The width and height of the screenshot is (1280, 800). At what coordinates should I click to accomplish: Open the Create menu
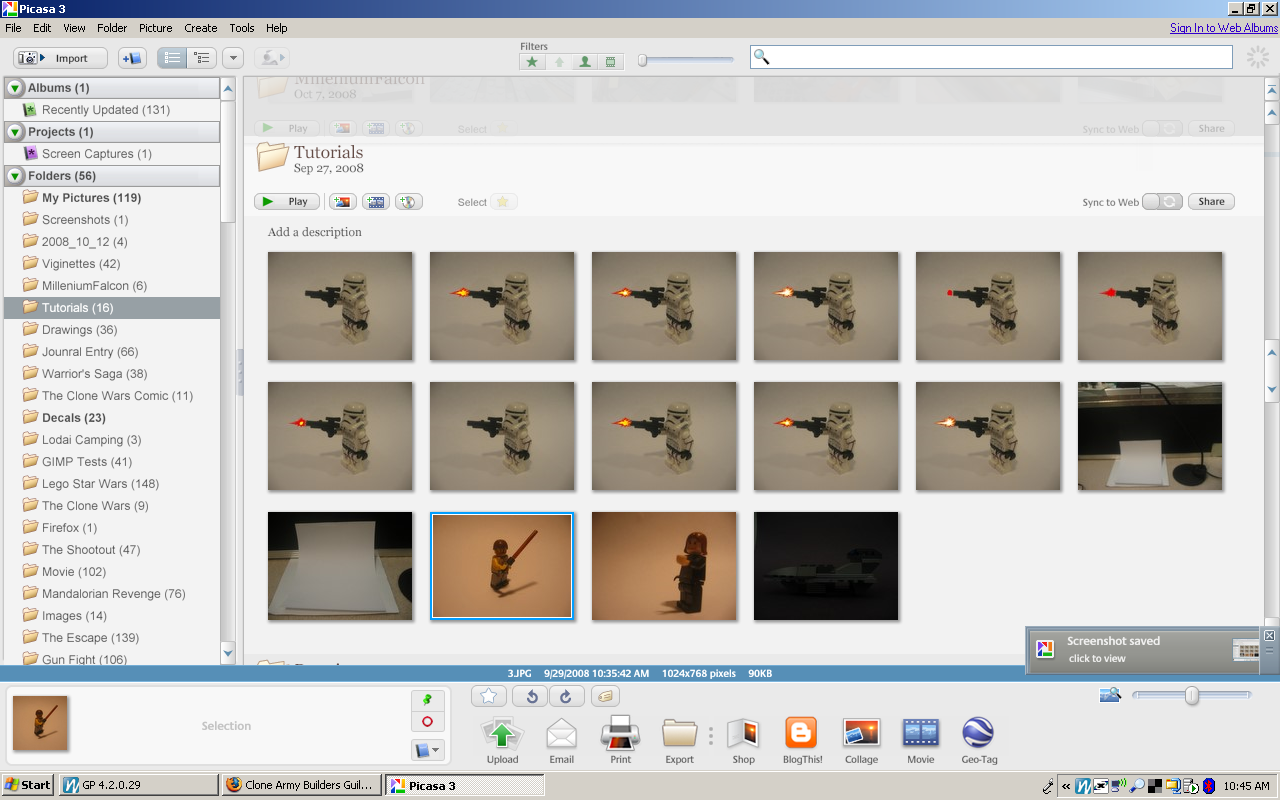(x=200, y=28)
